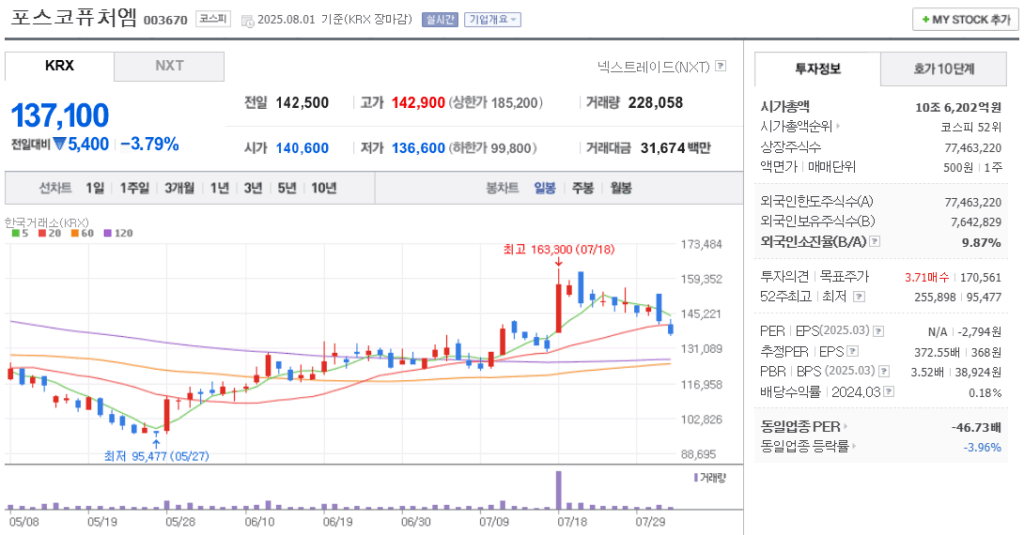This screenshot has height=535, width=1024.
Task: Open the 기업개요 dropdown
Action: click(x=492, y=20)
